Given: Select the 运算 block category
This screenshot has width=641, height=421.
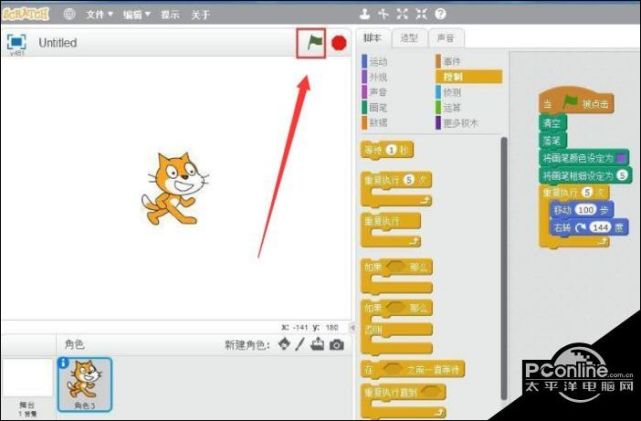Looking at the screenshot, I should [x=448, y=107].
